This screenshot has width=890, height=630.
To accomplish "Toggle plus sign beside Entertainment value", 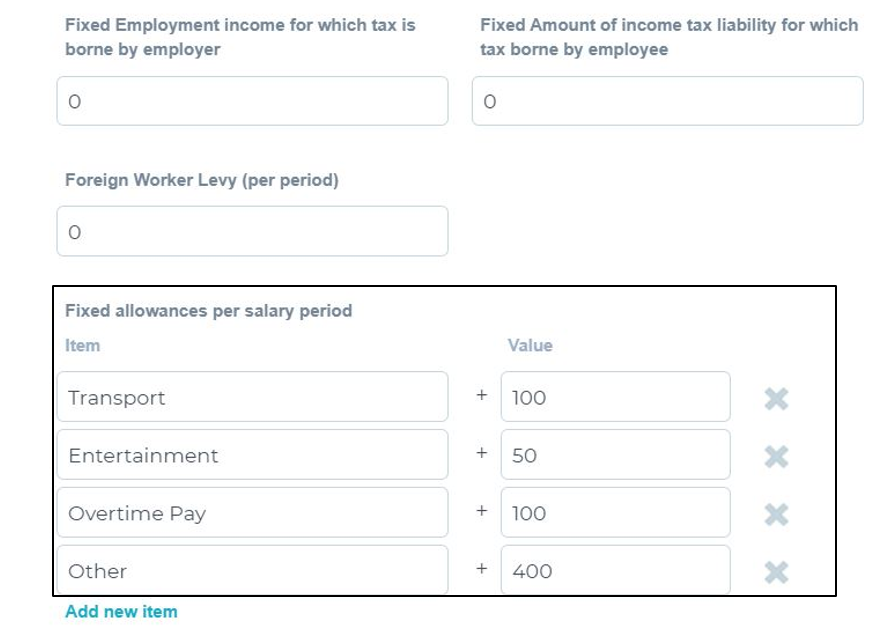I will [481, 453].
